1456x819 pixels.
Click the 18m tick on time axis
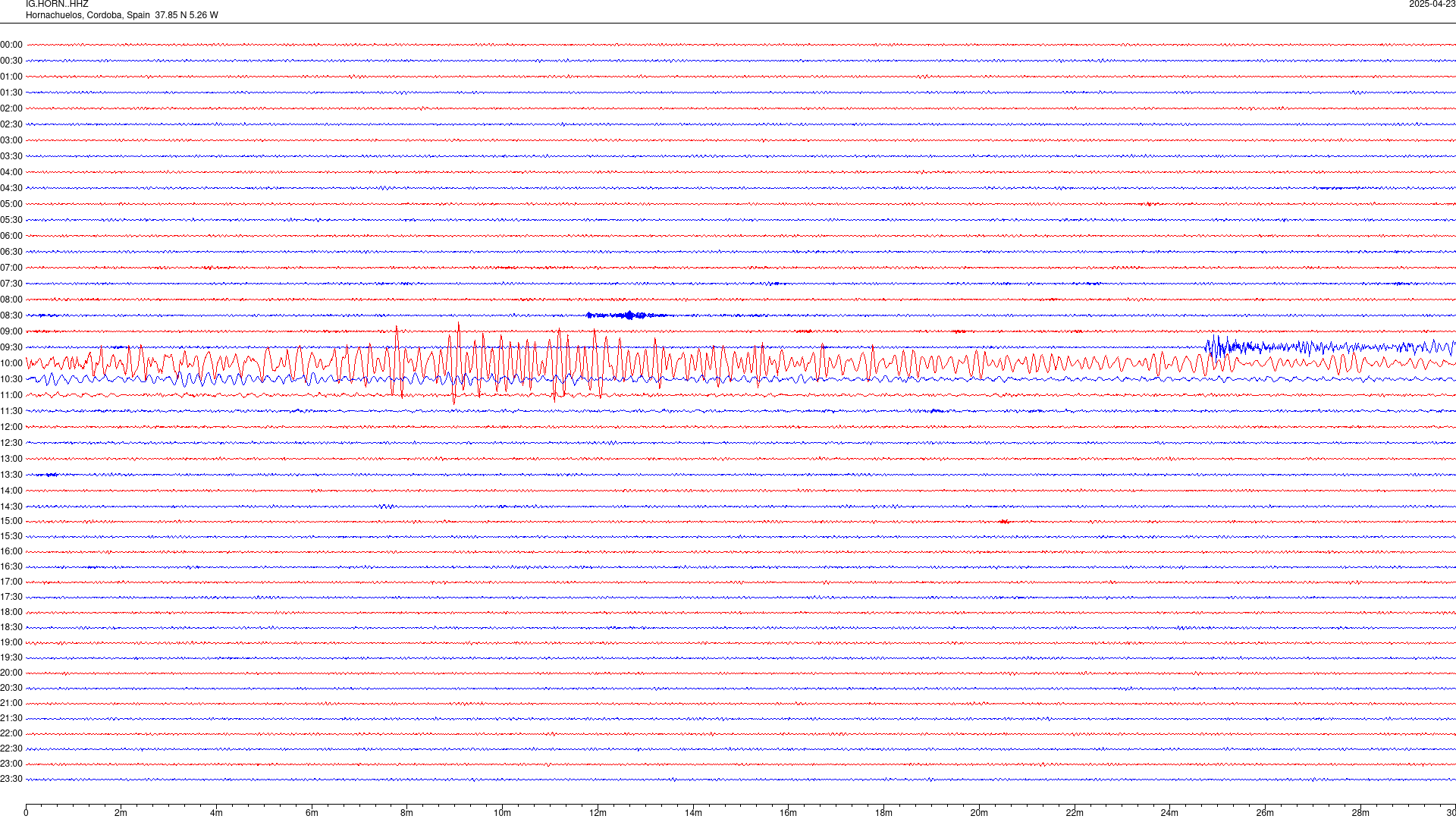point(883,813)
